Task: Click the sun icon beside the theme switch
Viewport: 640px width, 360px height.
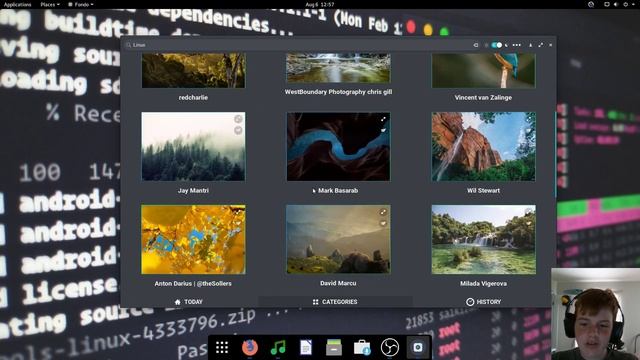Action: click(x=486, y=45)
